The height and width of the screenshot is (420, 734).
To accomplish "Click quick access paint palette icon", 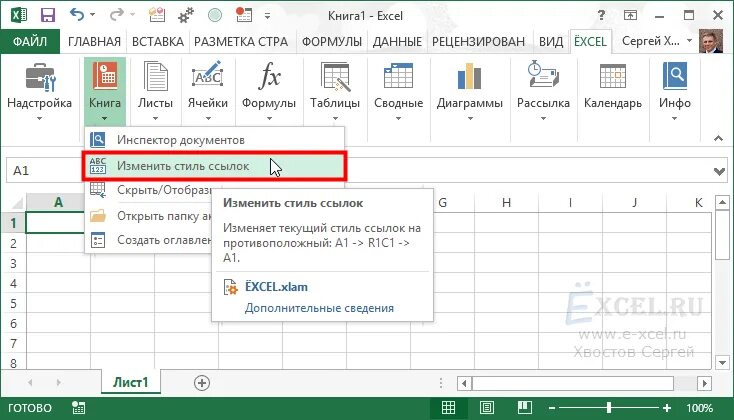I will [157, 15].
